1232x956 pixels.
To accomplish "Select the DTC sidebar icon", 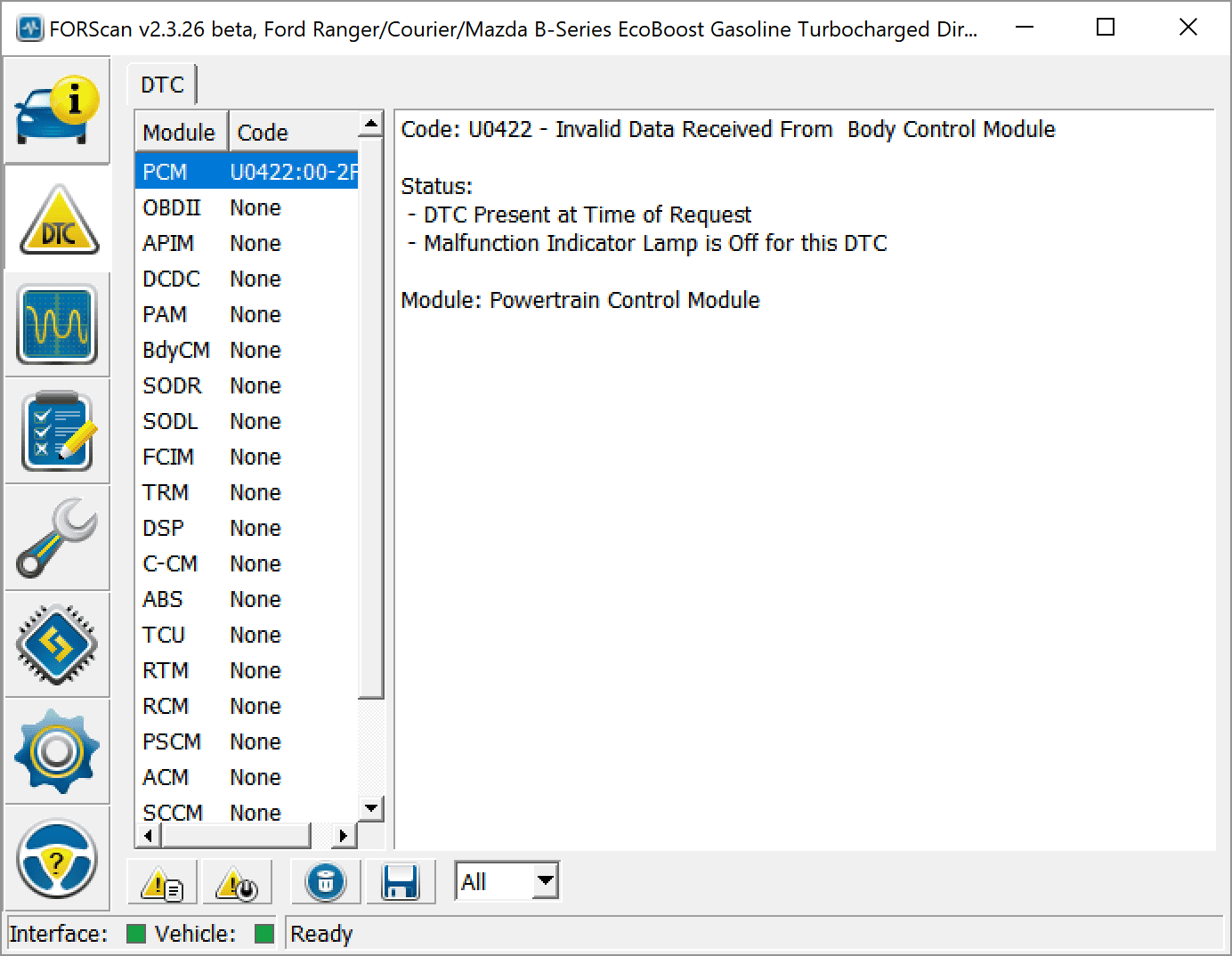I will pos(57,219).
